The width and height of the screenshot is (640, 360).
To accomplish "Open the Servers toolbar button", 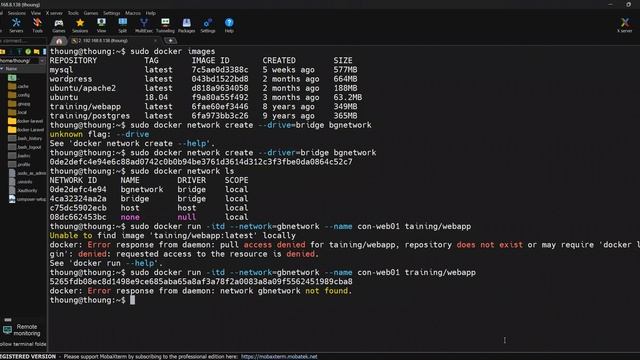I will tap(16, 25).
